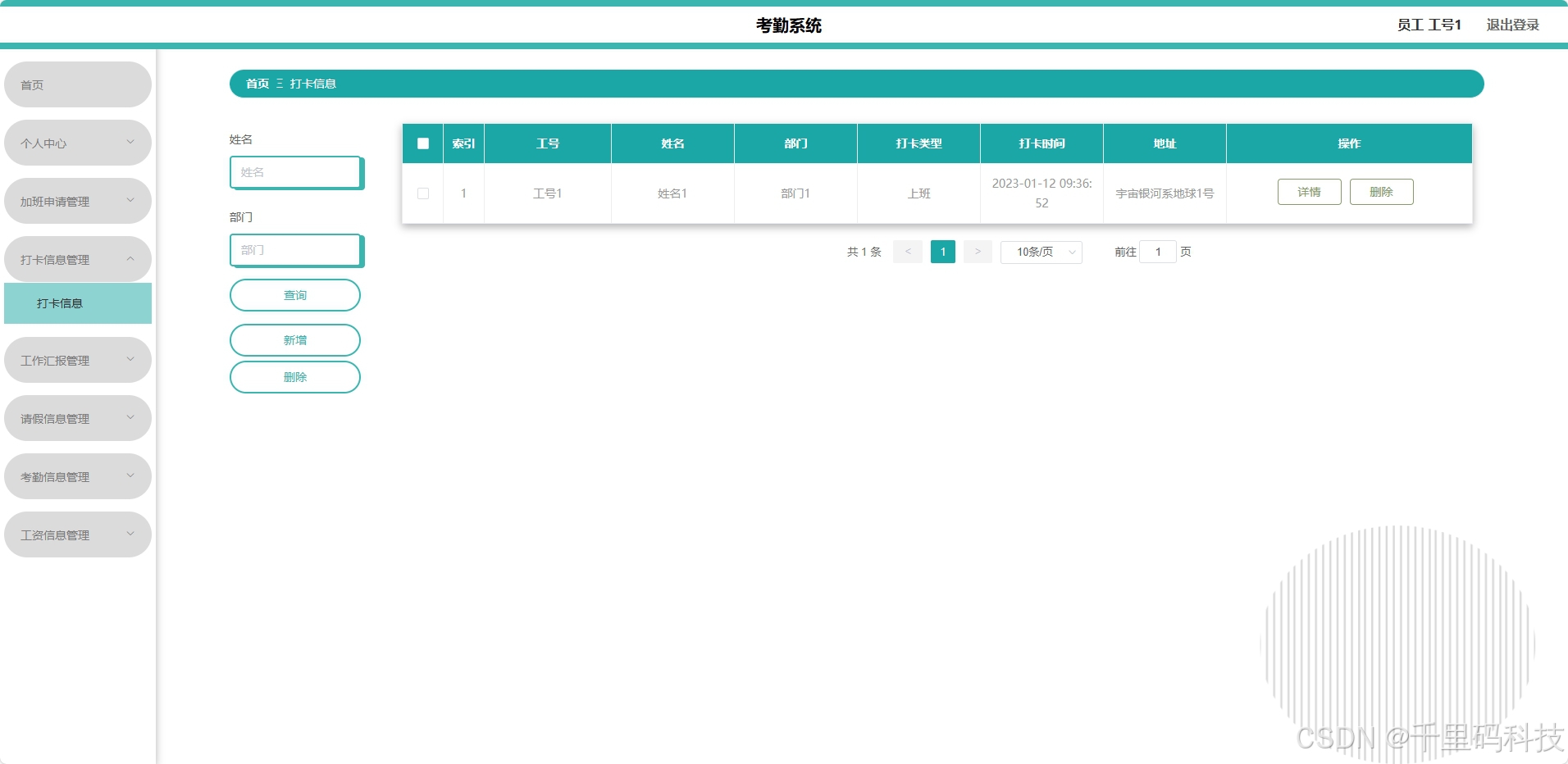1568x764 pixels.
Task: Click the 新增 add button
Action: 295,340
